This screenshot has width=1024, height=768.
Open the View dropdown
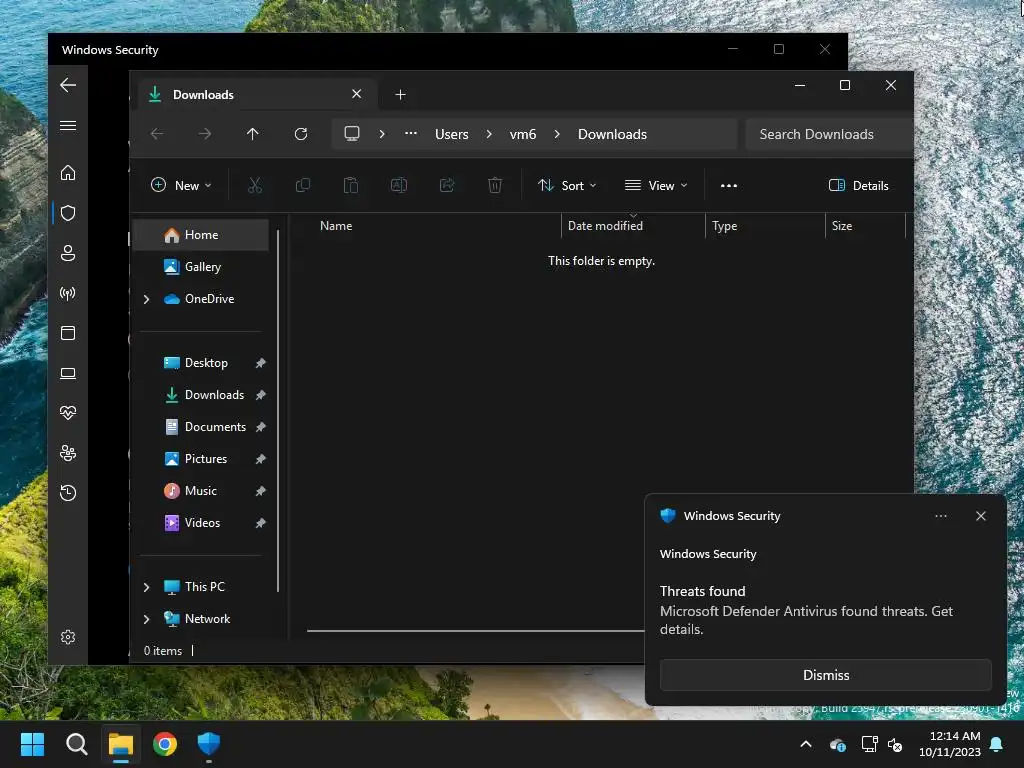click(x=656, y=185)
